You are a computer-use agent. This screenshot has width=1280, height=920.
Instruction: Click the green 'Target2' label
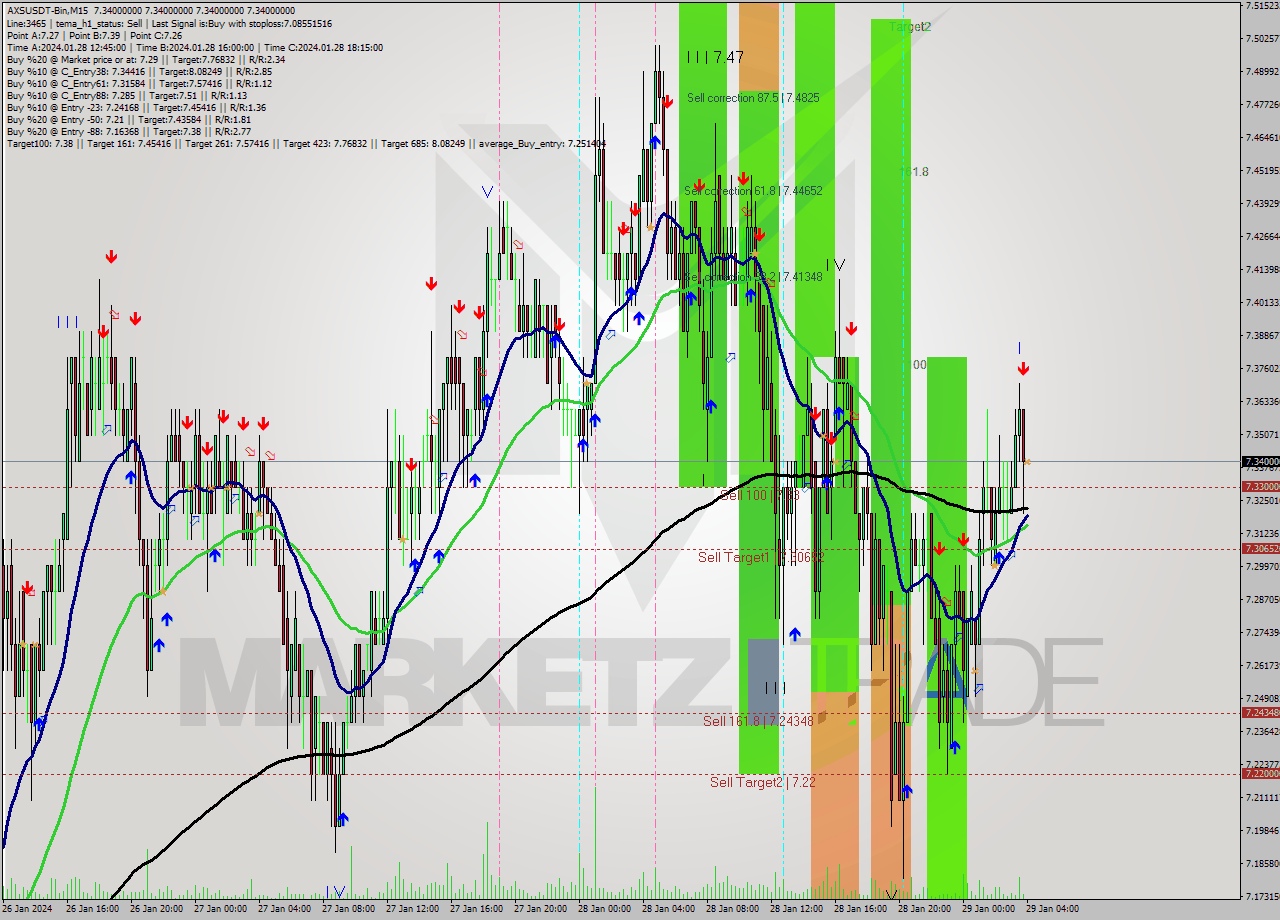tap(910, 27)
